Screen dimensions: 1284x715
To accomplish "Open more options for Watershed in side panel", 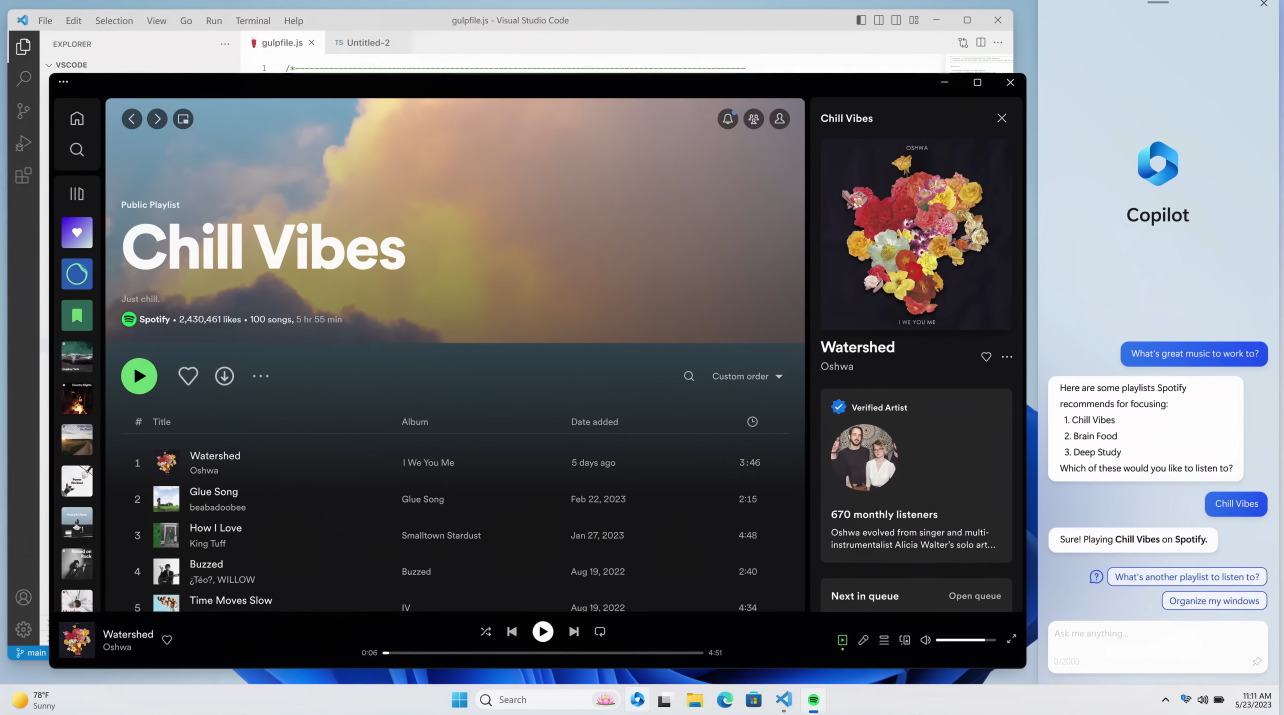I will pos(1007,357).
